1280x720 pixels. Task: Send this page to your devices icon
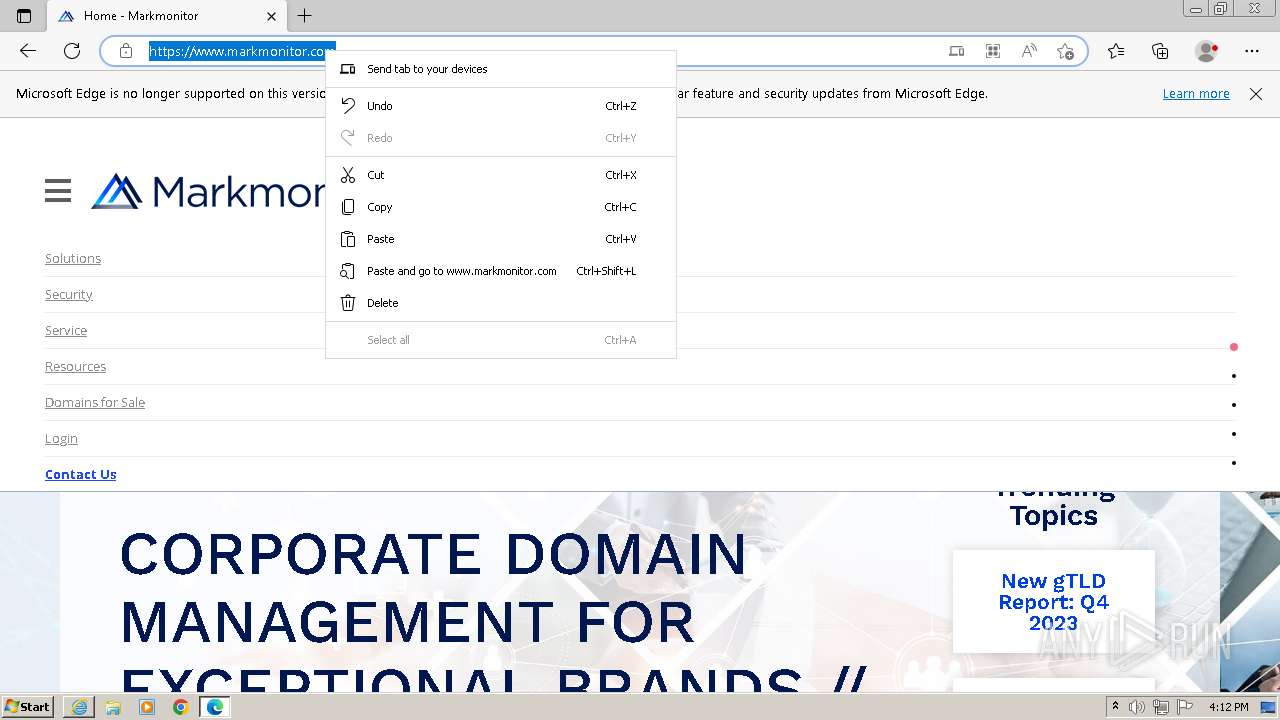click(x=957, y=51)
